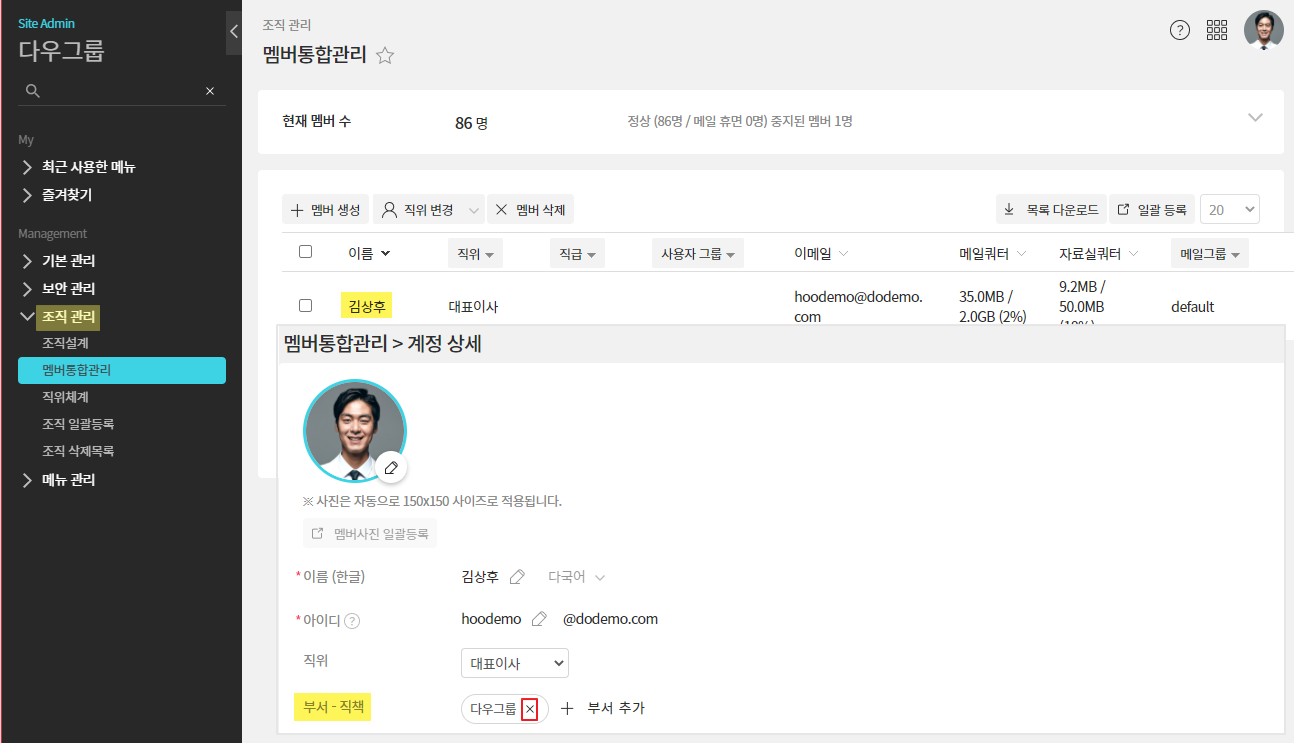This screenshot has height=743, width=1294.
Task: Toggle the select-all checkbox in table header
Action: (306, 252)
